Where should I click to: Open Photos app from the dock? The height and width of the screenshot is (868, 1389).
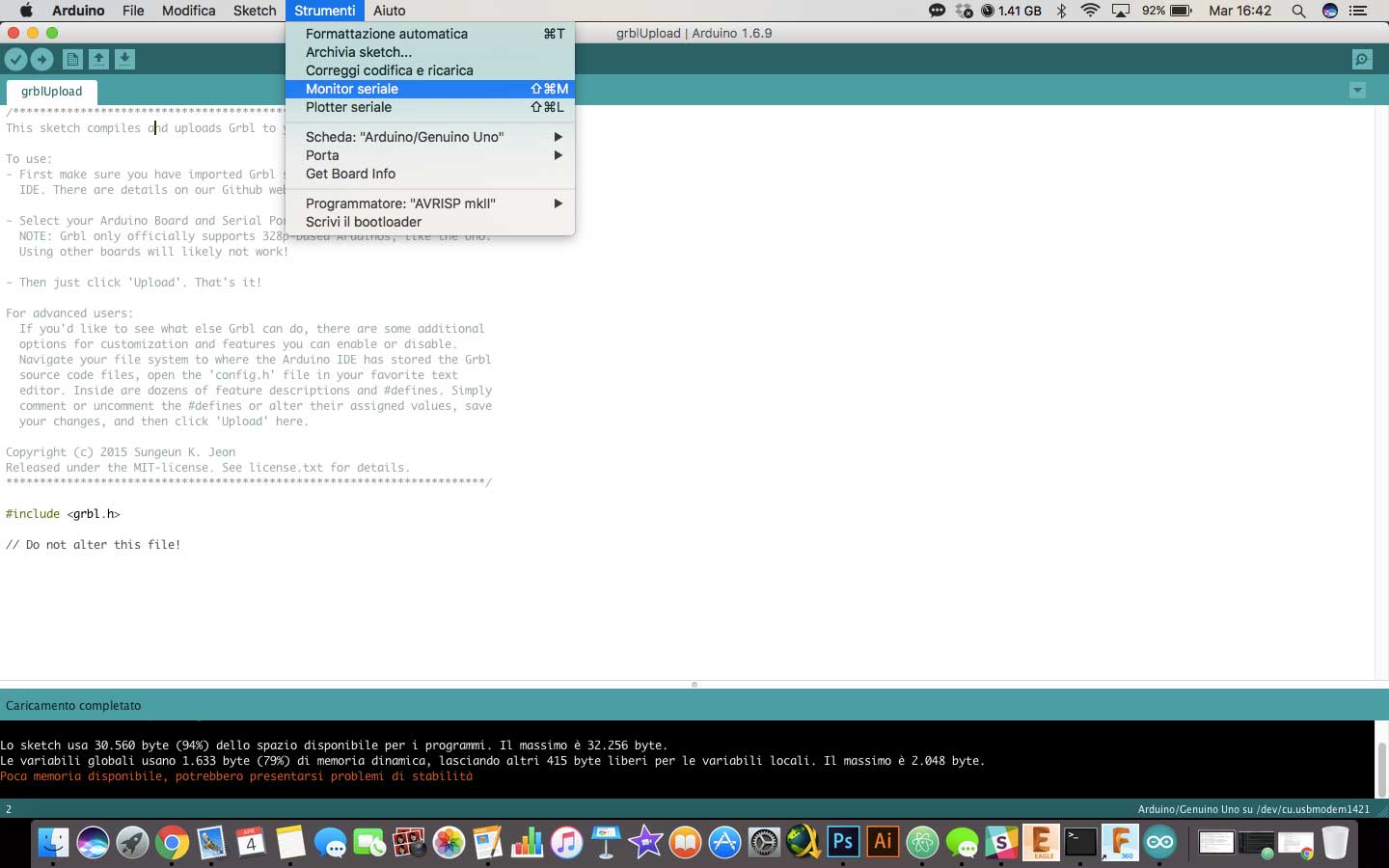449,843
